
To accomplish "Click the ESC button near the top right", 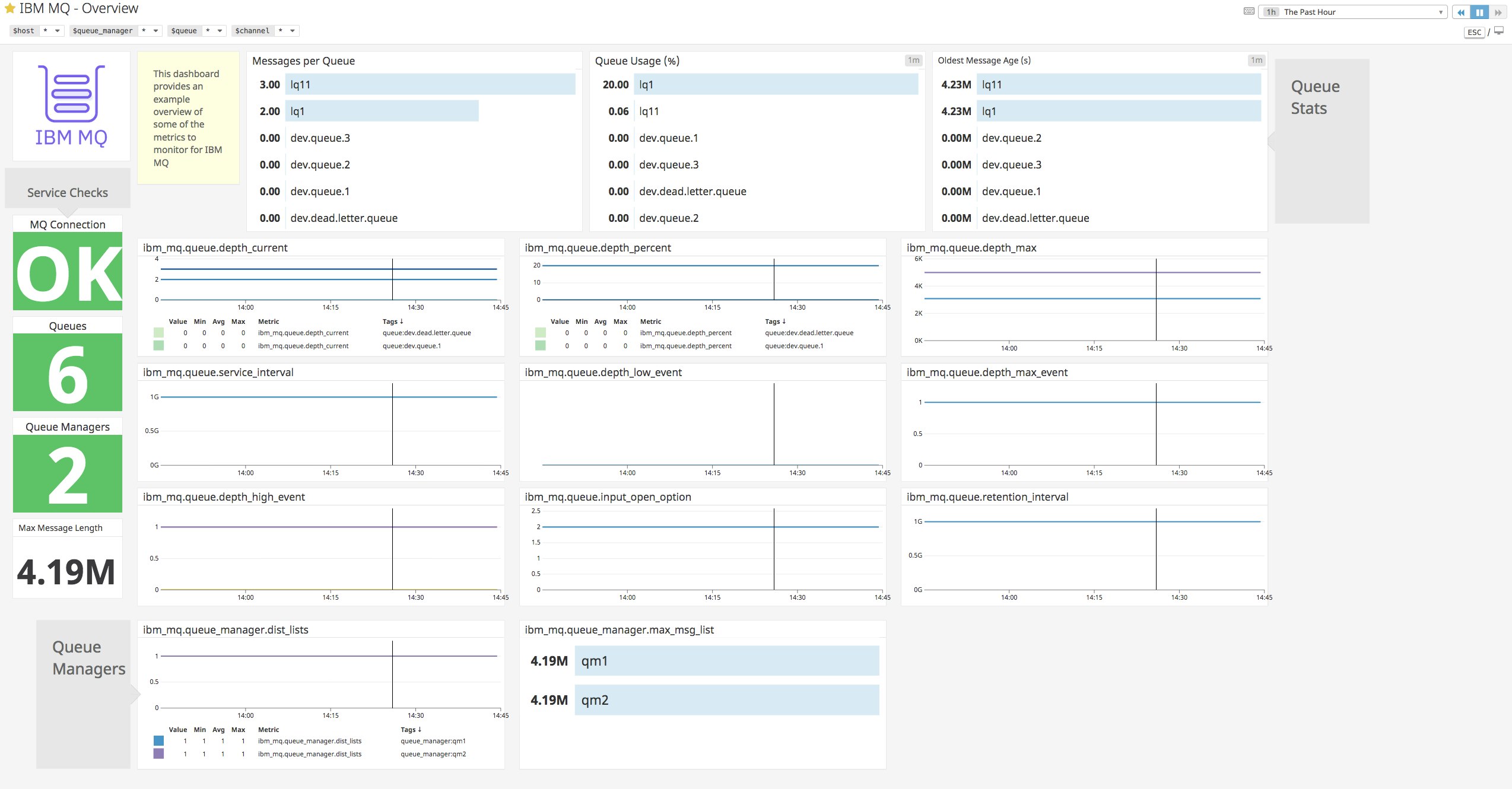I will coord(1474,32).
